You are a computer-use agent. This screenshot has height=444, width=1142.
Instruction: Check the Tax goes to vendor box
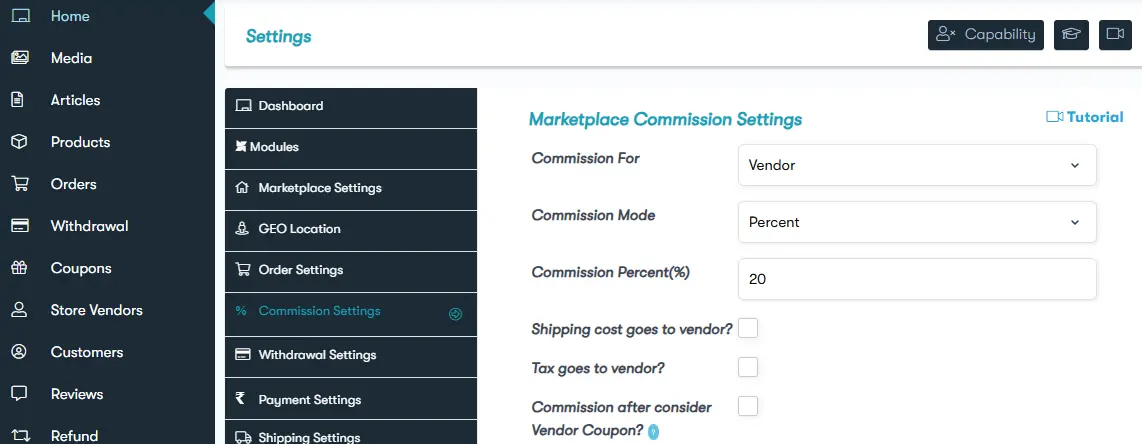pyautogui.click(x=747, y=367)
